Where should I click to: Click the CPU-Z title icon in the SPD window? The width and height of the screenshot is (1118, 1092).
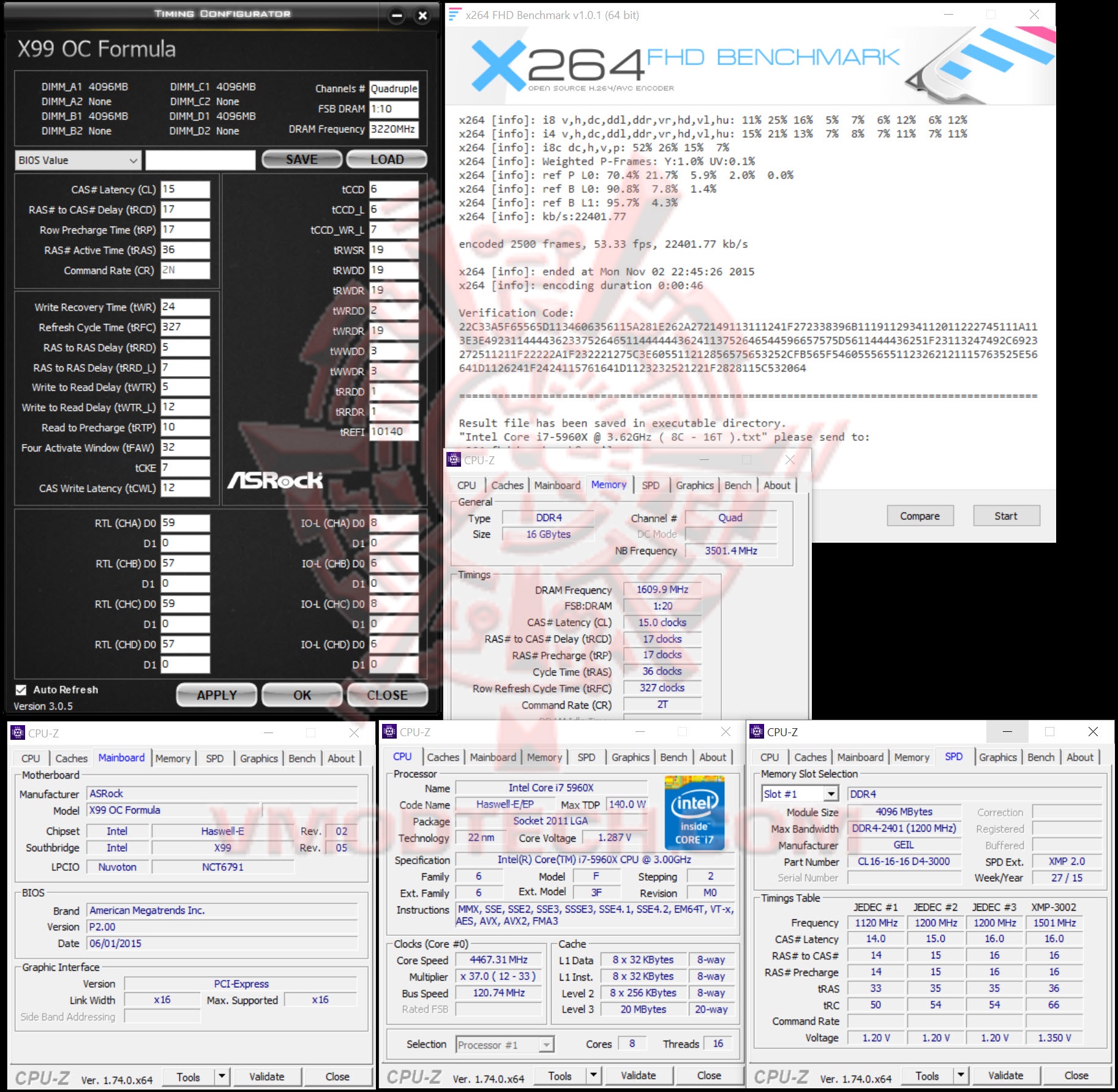[x=757, y=731]
